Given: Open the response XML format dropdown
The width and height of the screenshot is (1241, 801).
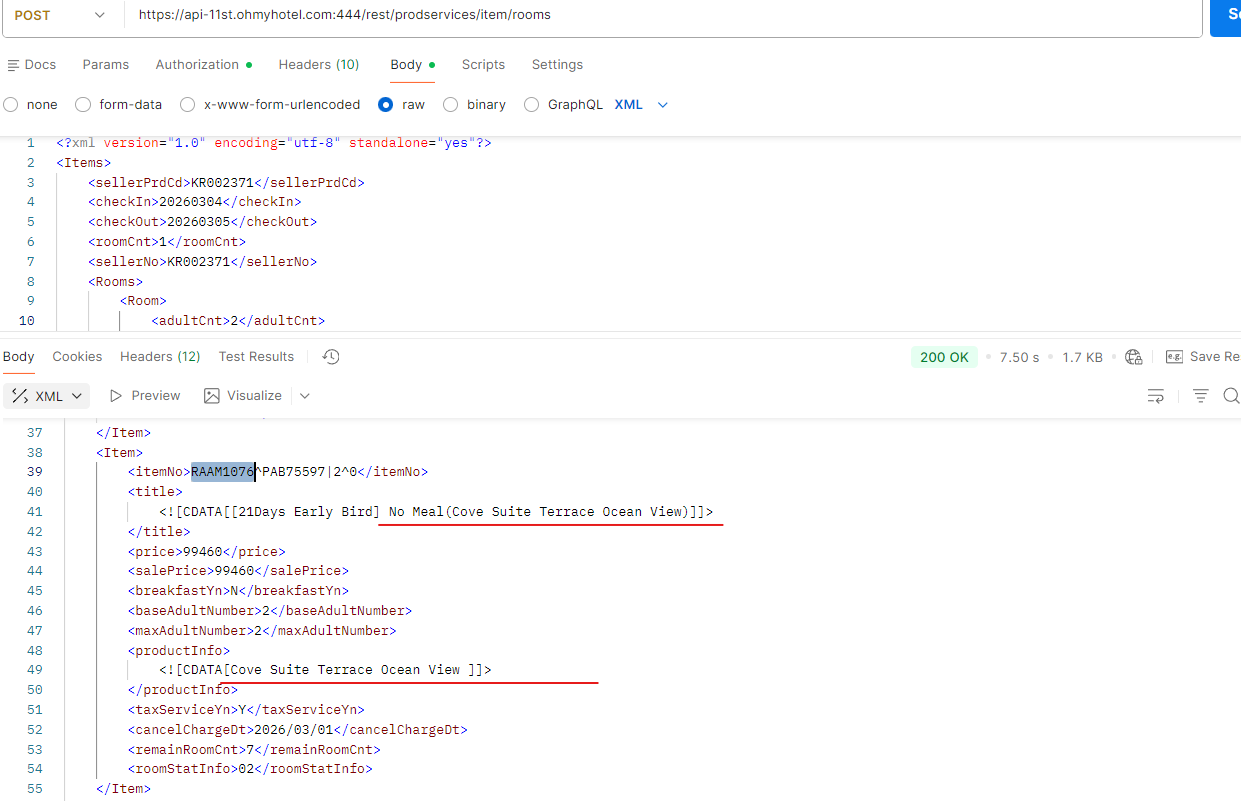Looking at the screenshot, I should (46, 396).
